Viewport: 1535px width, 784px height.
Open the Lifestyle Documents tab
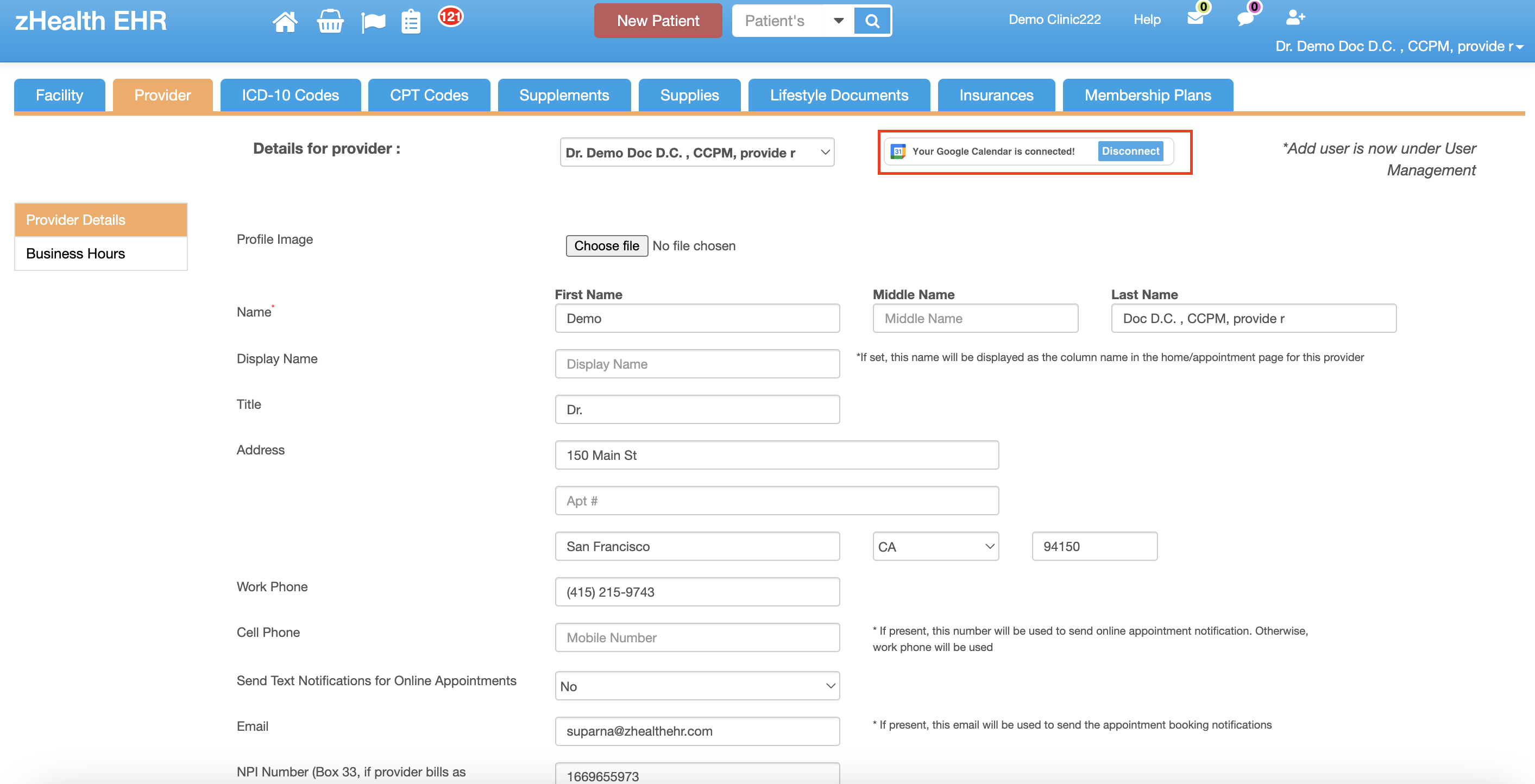point(839,96)
